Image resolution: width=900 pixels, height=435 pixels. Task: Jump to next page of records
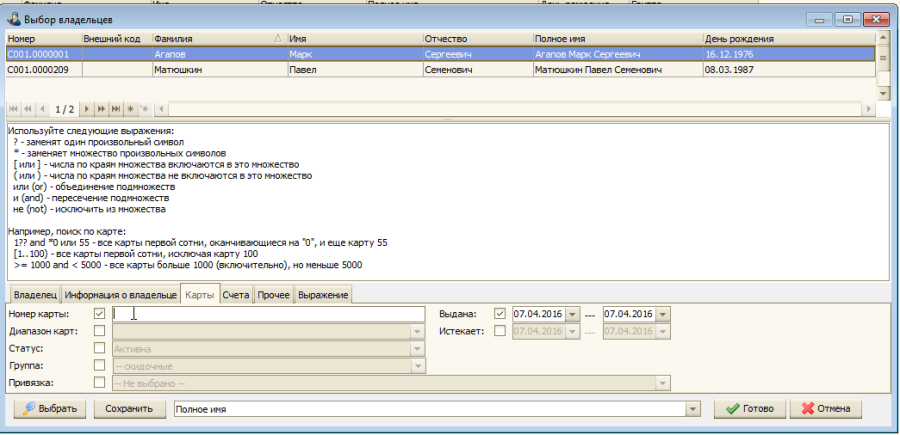(x=101, y=108)
